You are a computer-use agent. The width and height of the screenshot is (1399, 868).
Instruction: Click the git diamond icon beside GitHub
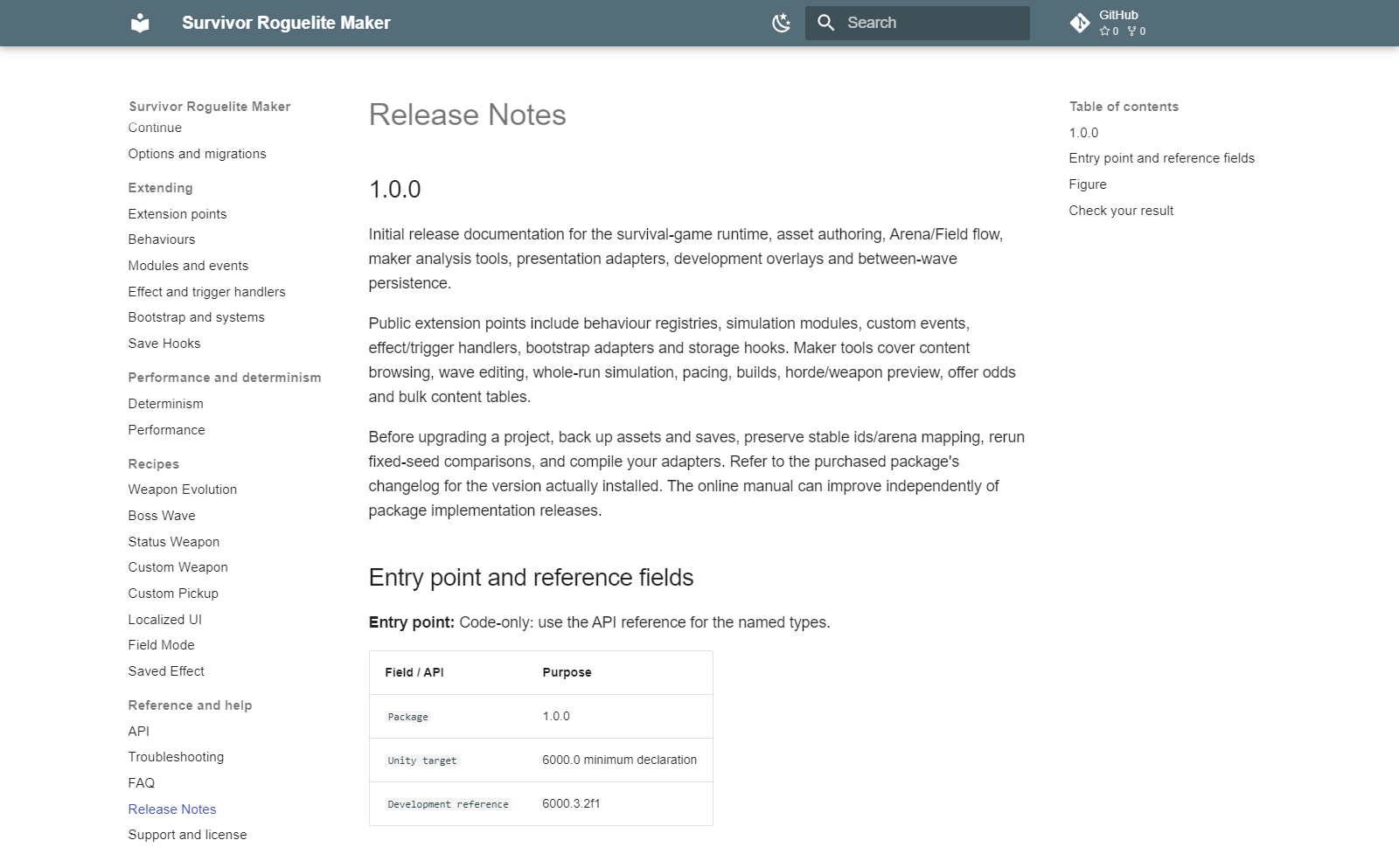1080,23
